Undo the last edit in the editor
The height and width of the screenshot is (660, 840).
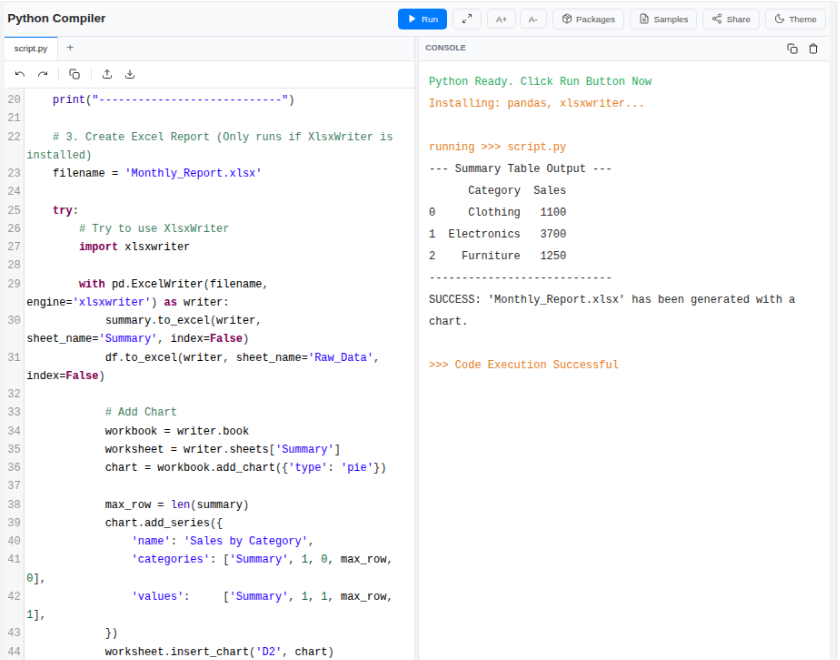click(x=19, y=74)
